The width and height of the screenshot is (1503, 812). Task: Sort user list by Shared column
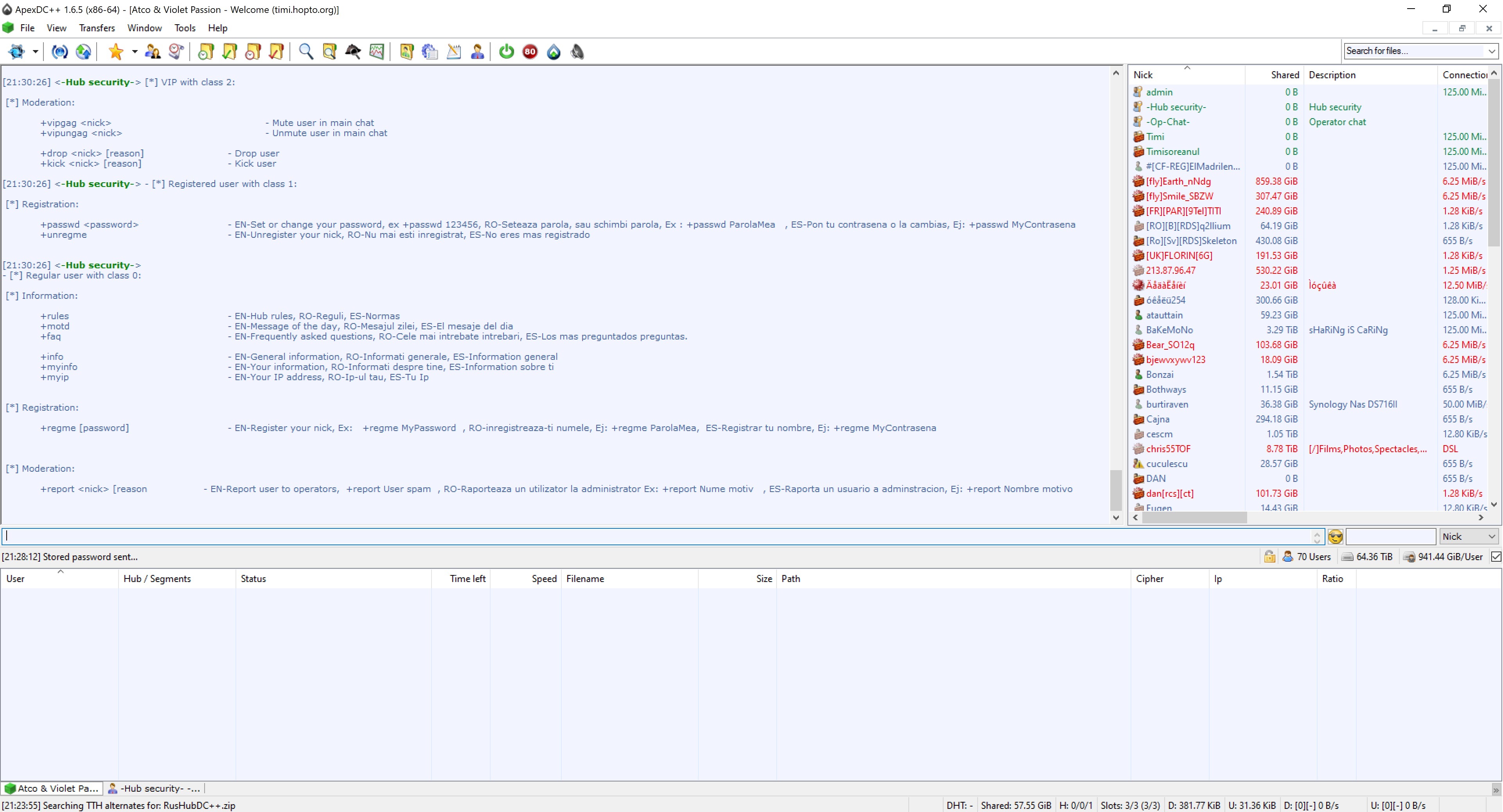tap(1284, 75)
